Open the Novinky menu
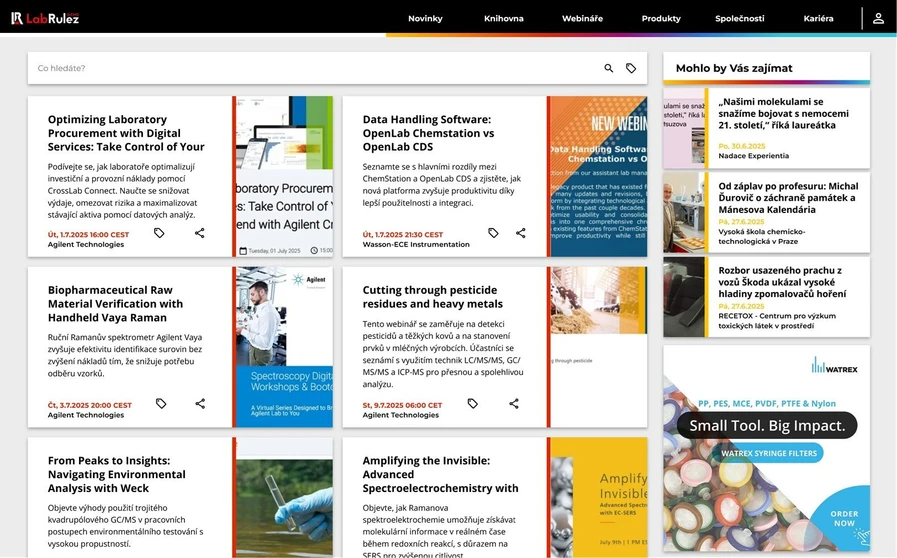 425,19
